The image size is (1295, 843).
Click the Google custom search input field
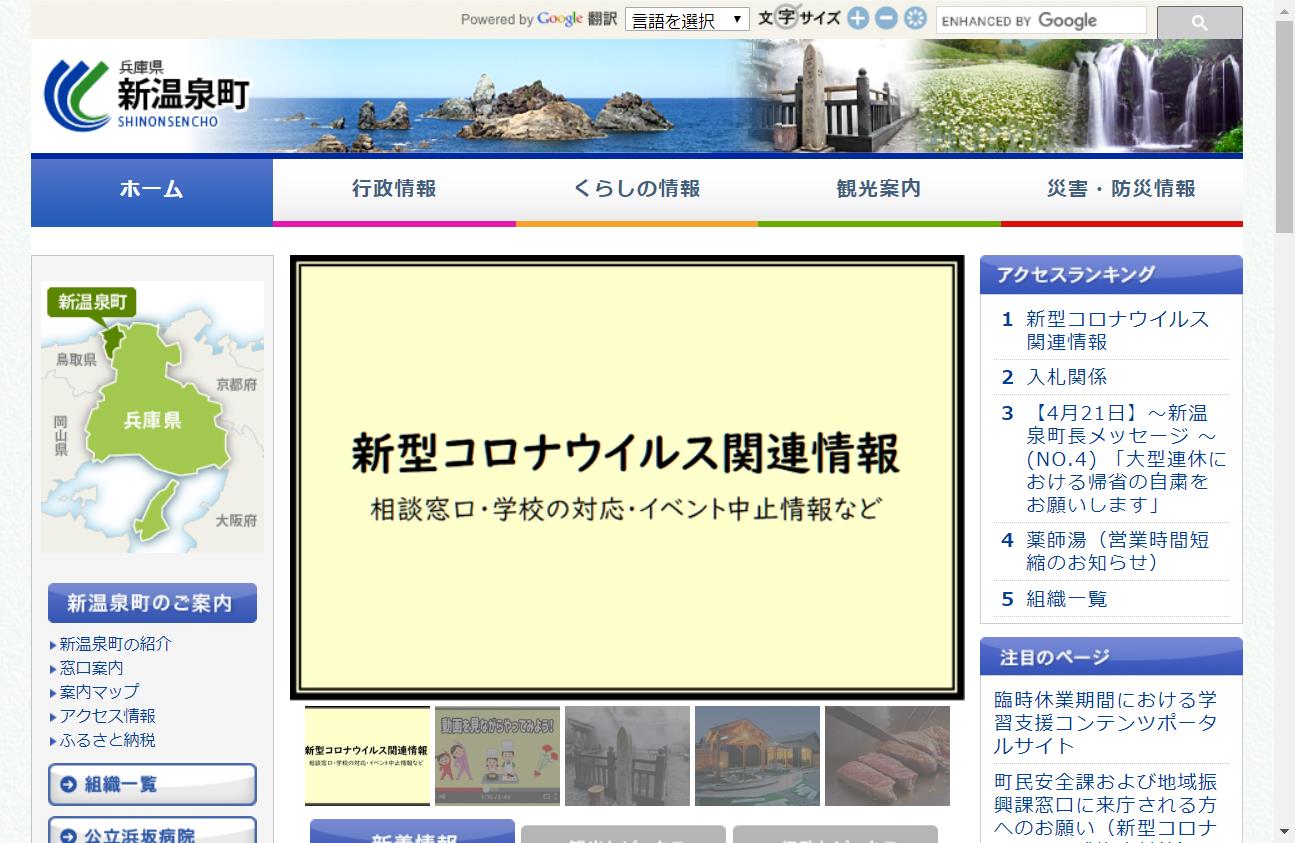click(x=1040, y=19)
